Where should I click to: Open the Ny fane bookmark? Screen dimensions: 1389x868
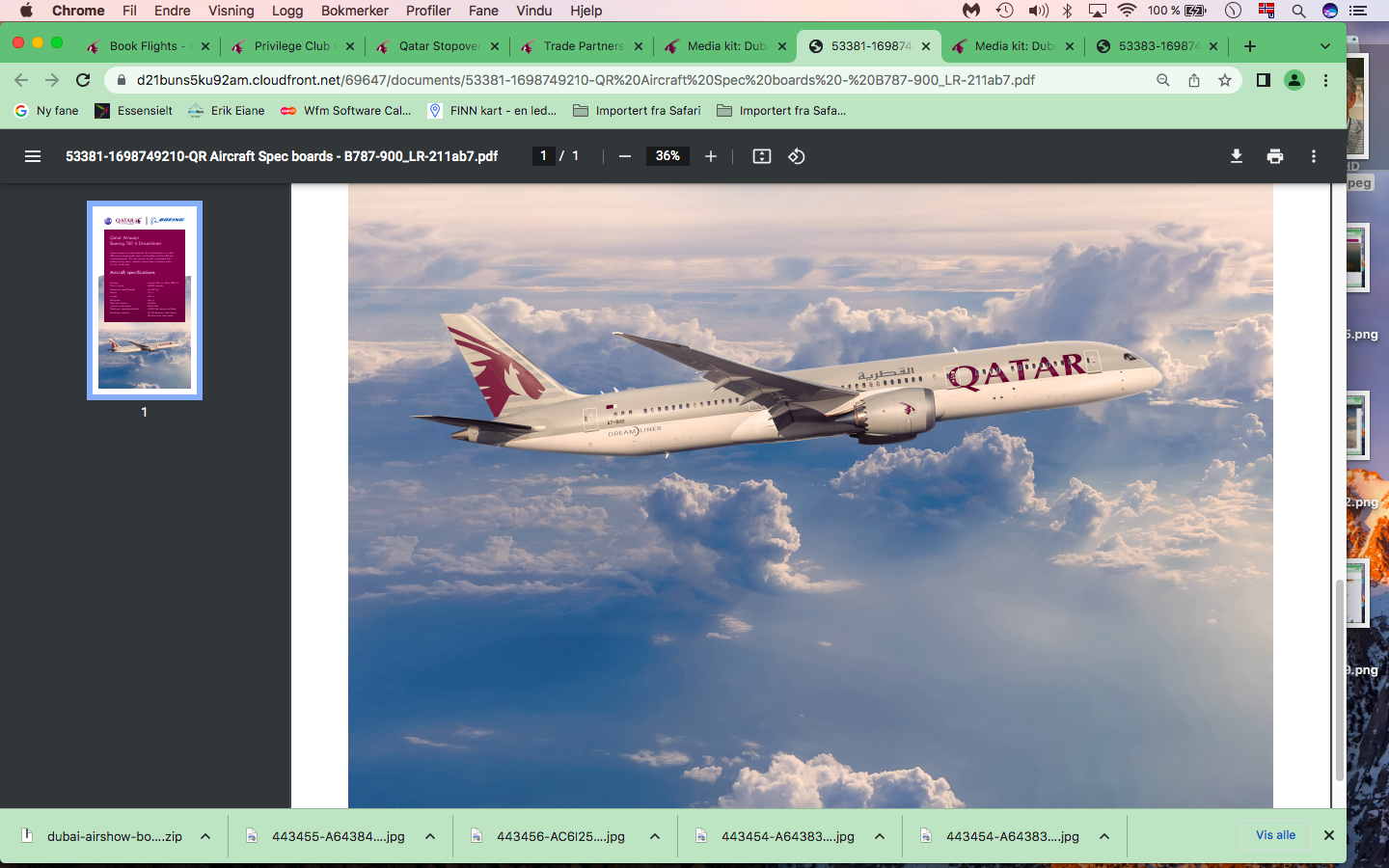(47, 111)
